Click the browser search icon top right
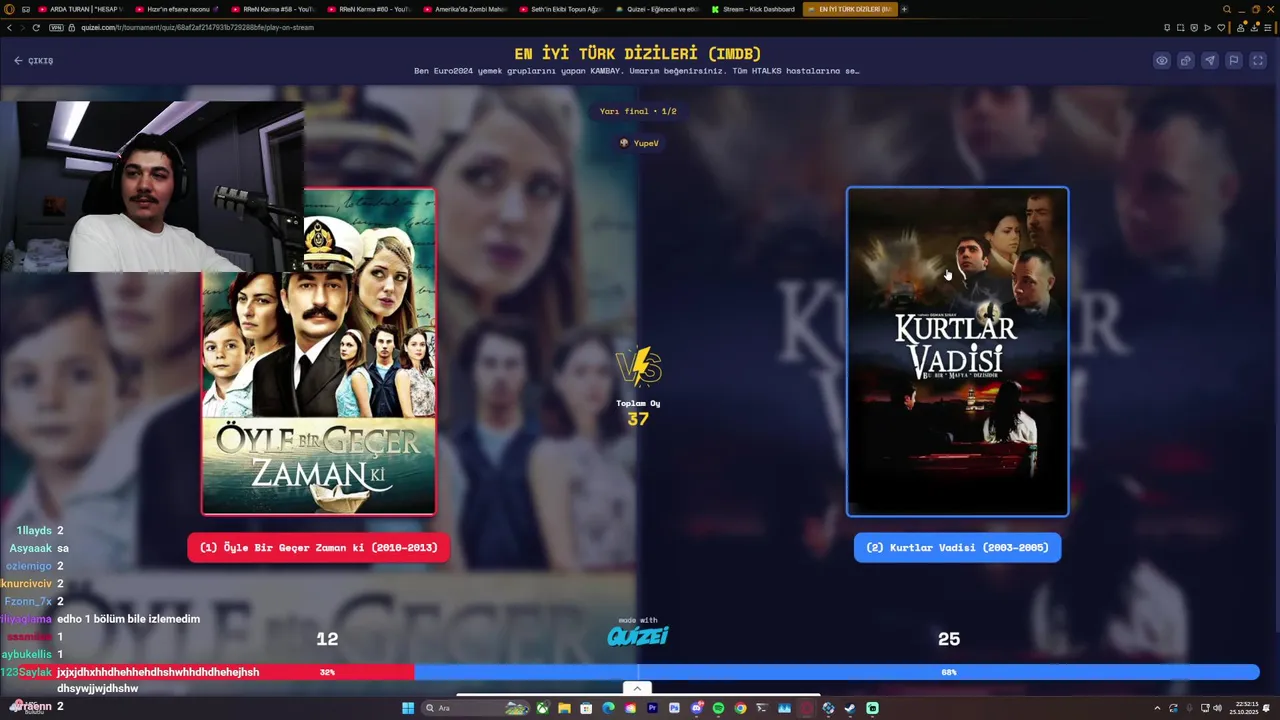 coord(1227,9)
